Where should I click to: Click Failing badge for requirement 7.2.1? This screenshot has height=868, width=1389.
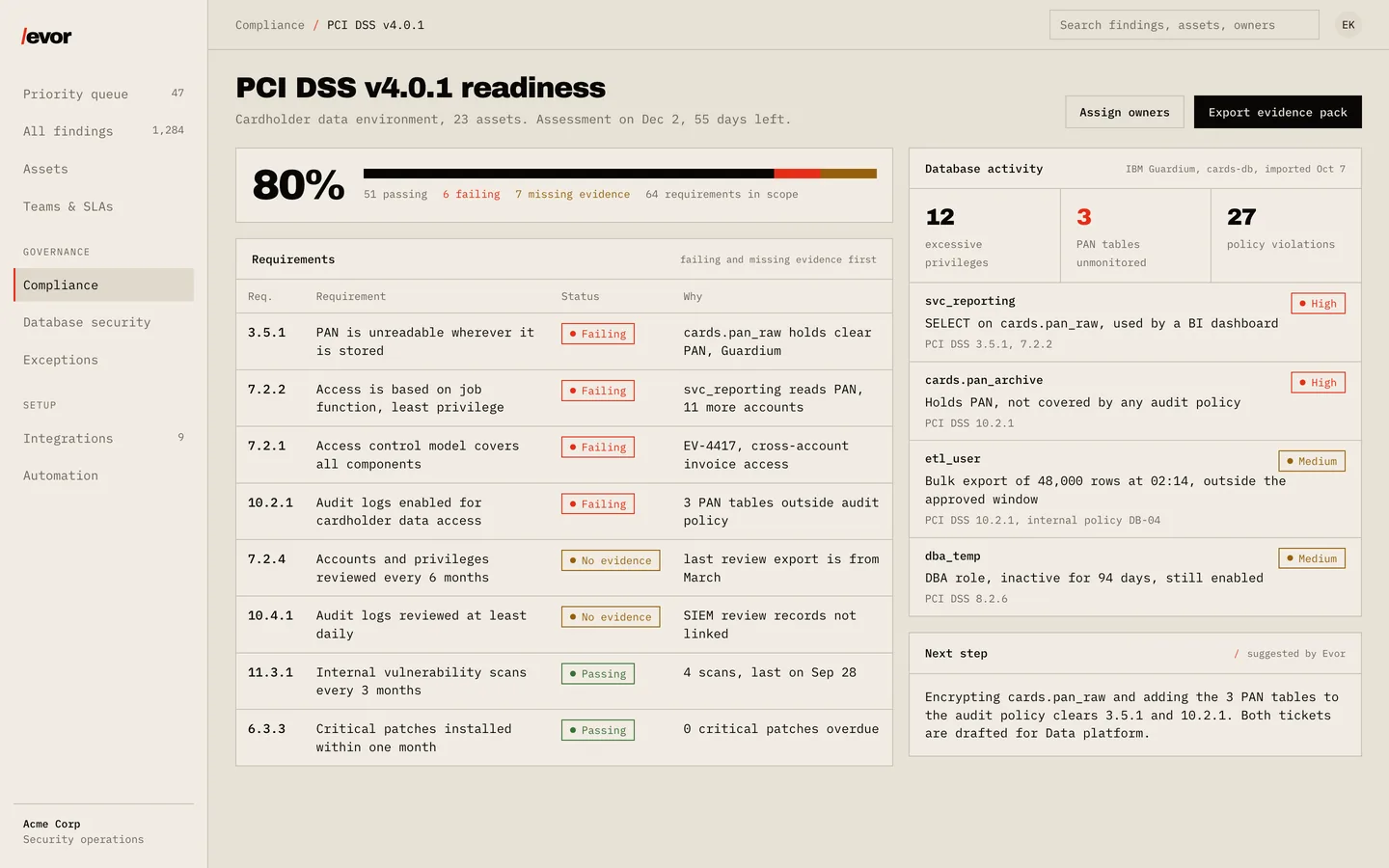point(598,448)
